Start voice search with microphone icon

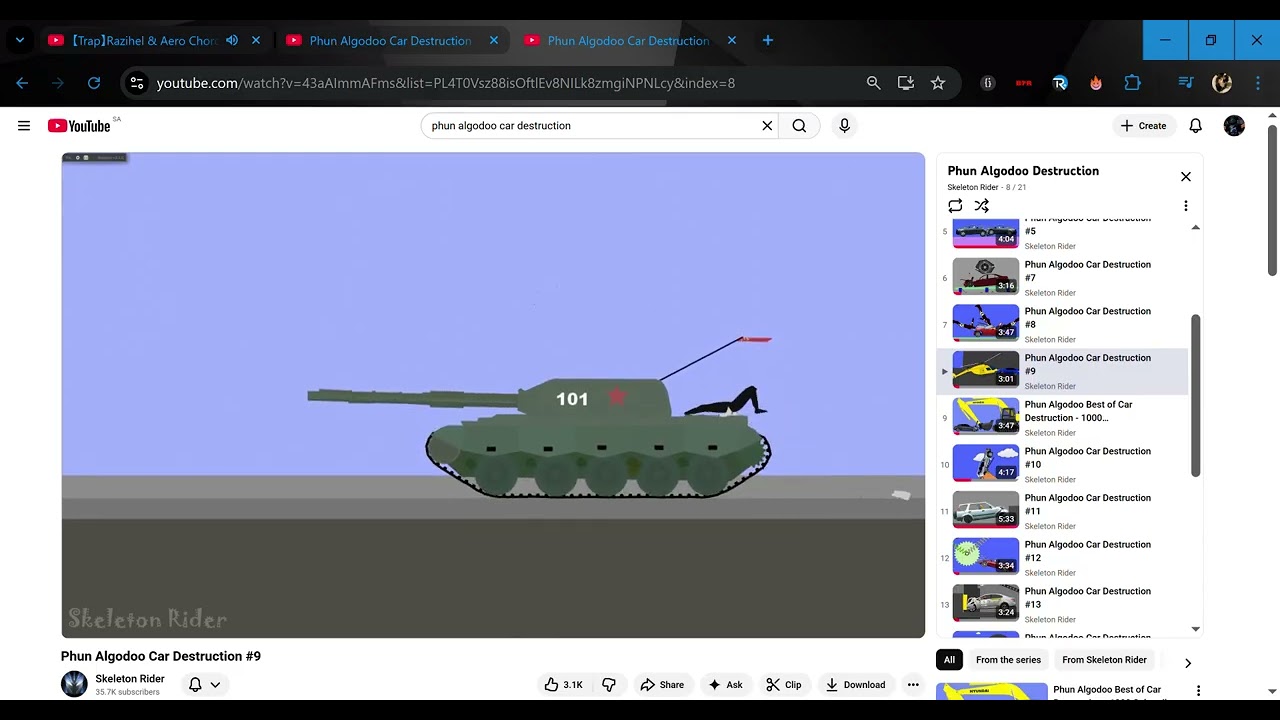(844, 126)
